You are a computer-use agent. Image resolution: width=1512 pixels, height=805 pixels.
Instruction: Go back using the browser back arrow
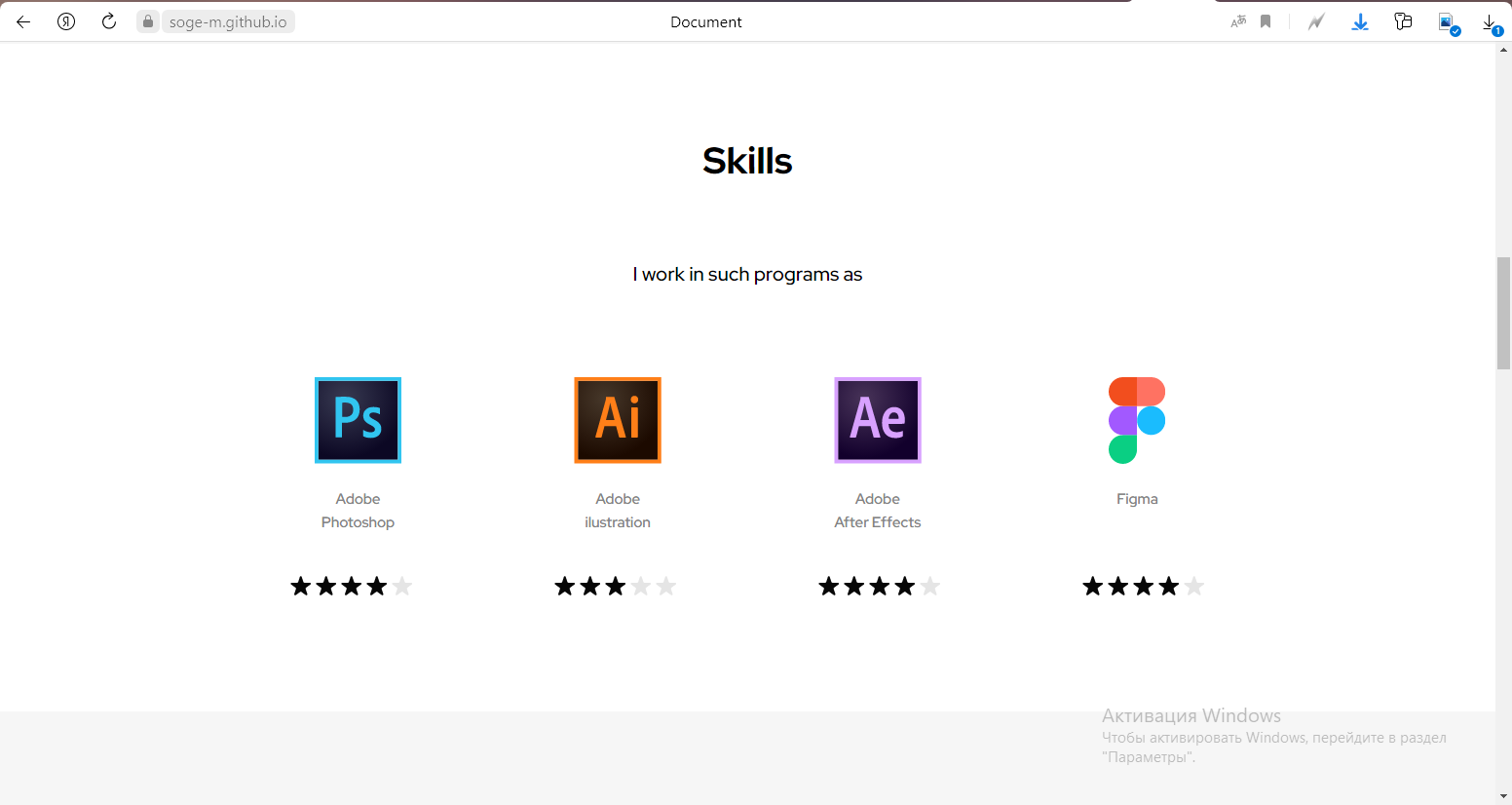click(x=23, y=21)
